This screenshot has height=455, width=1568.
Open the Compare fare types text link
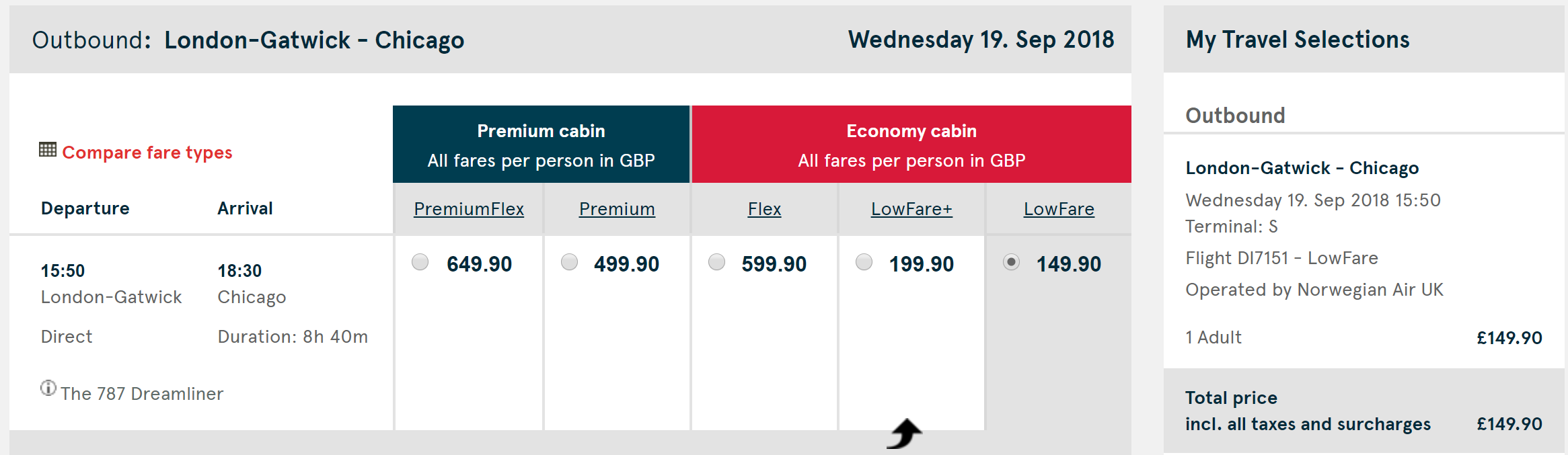147,153
